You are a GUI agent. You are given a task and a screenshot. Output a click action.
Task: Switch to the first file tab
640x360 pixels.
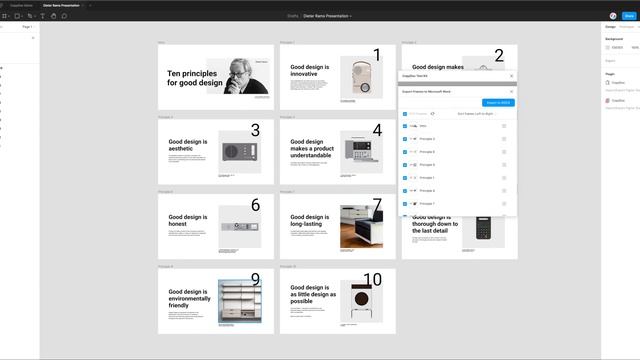pyautogui.click(x=21, y=5)
